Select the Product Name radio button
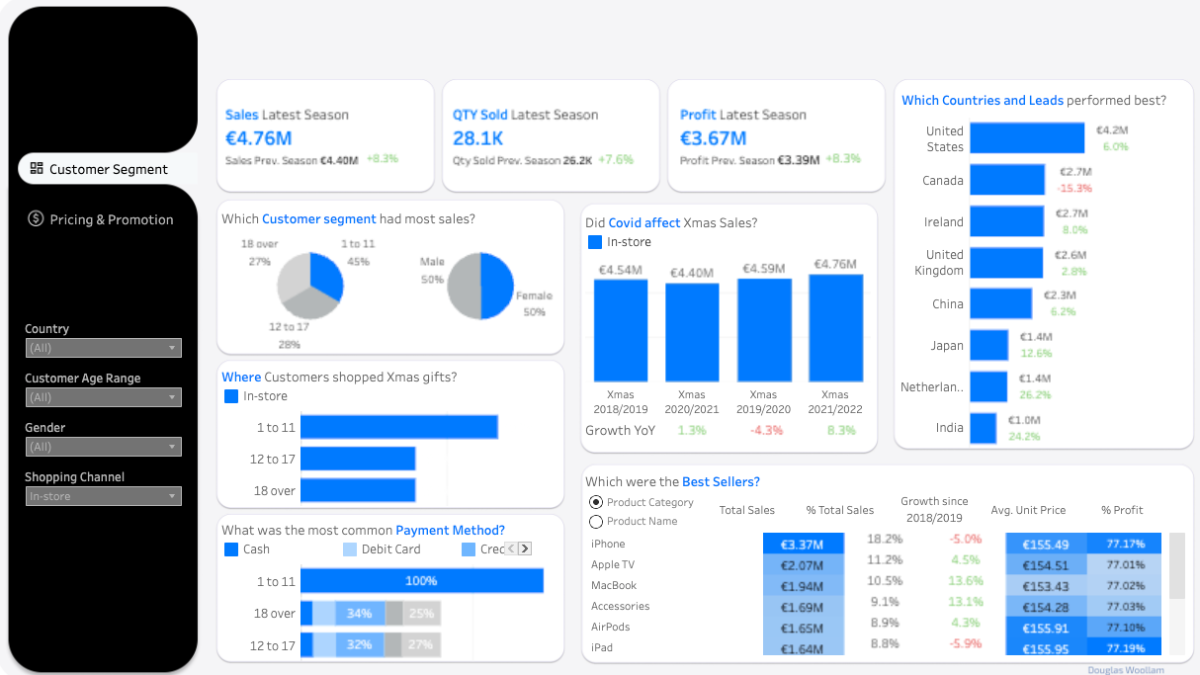The image size is (1200, 675). pyautogui.click(x=596, y=521)
